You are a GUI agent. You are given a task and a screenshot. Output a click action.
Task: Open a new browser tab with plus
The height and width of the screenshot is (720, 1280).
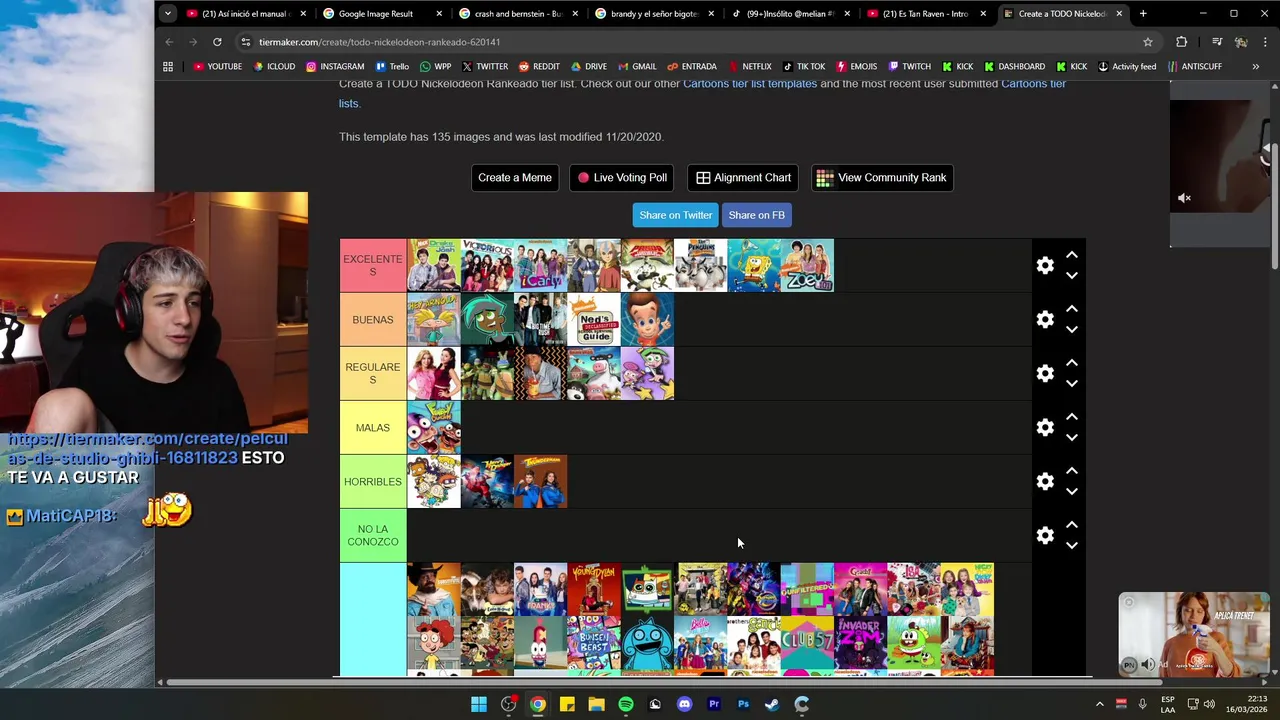coord(1143,14)
